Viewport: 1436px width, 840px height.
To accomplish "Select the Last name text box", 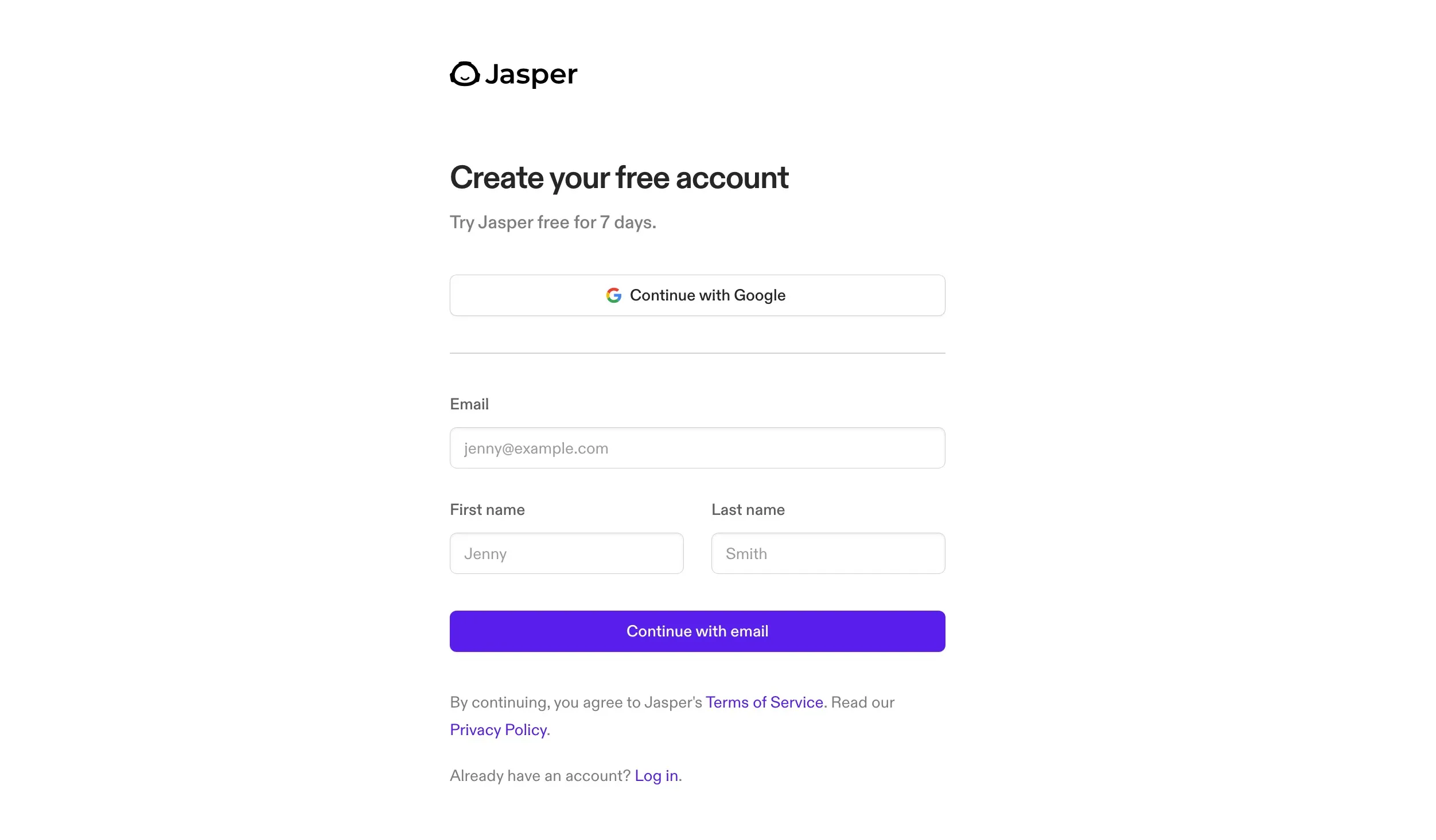I will [828, 553].
